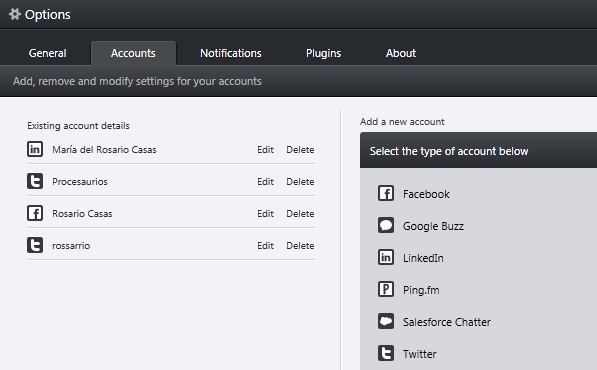This screenshot has width=597, height=370.
Task: Select the Accounts tab
Action: point(133,53)
